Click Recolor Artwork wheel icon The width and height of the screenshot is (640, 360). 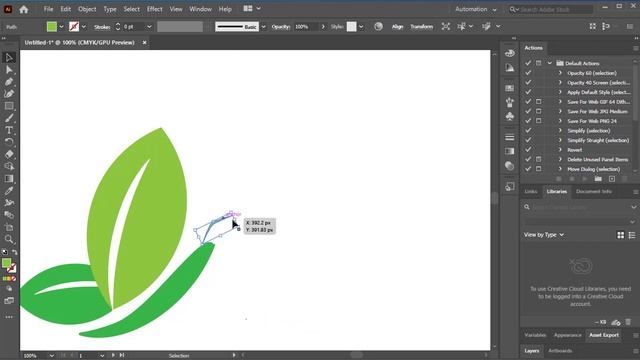point(378,27)
